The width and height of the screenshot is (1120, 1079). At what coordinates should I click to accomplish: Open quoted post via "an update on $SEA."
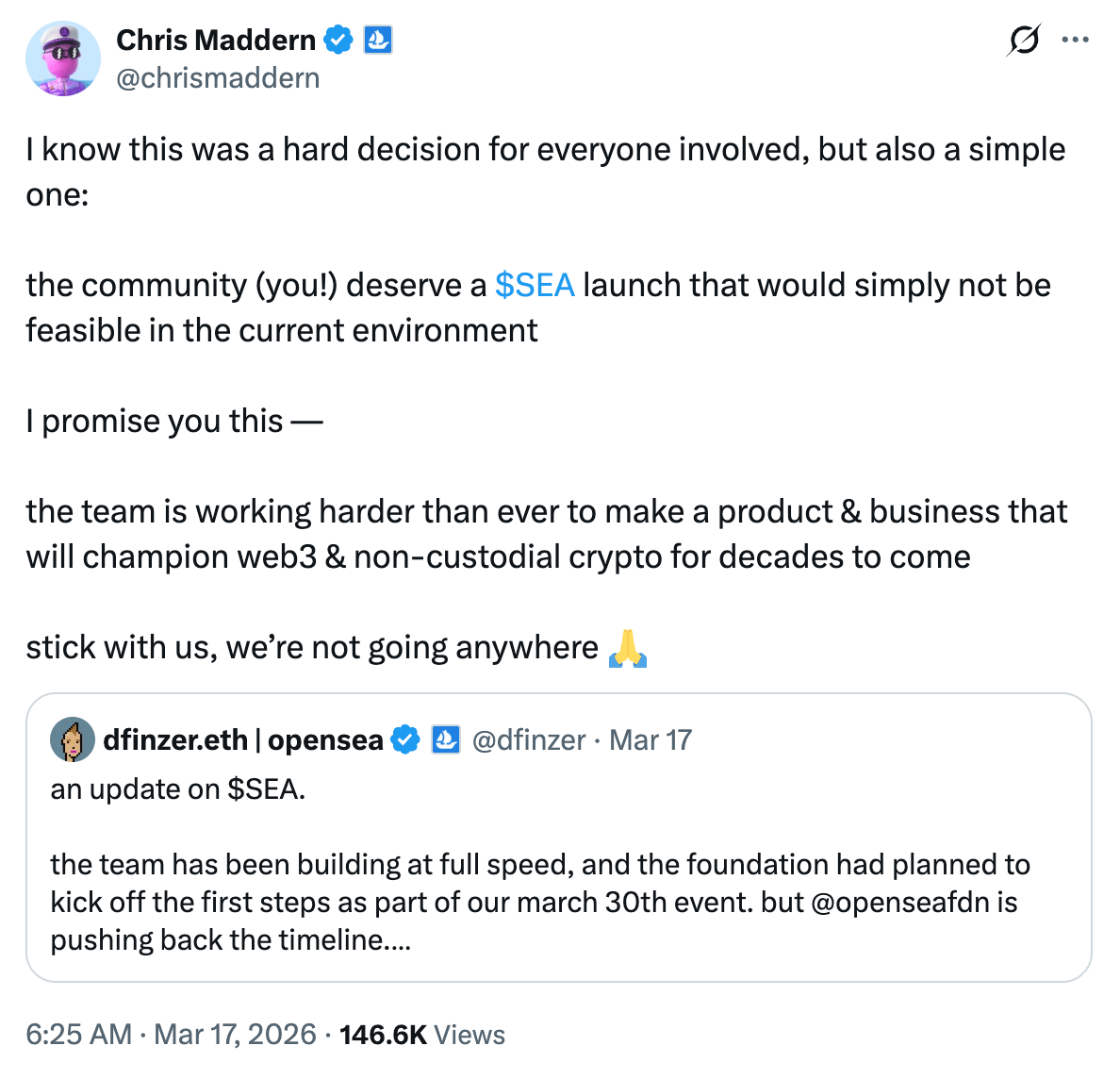click(178, 789)
